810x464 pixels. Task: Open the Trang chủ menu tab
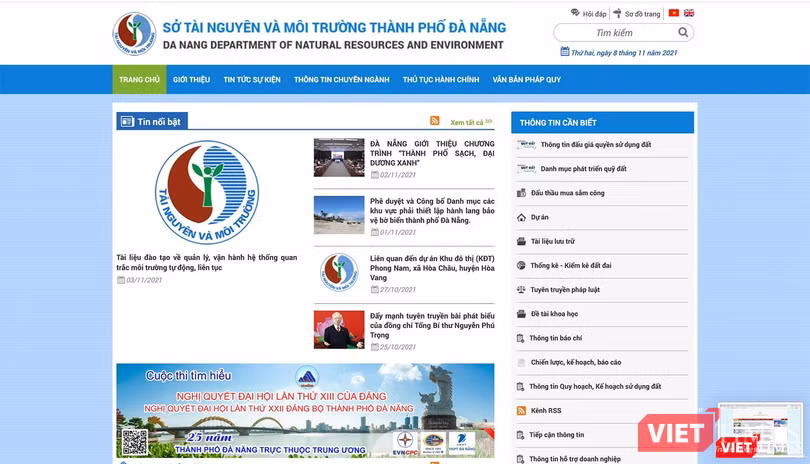pyautogui.click(x=139, y=79)
